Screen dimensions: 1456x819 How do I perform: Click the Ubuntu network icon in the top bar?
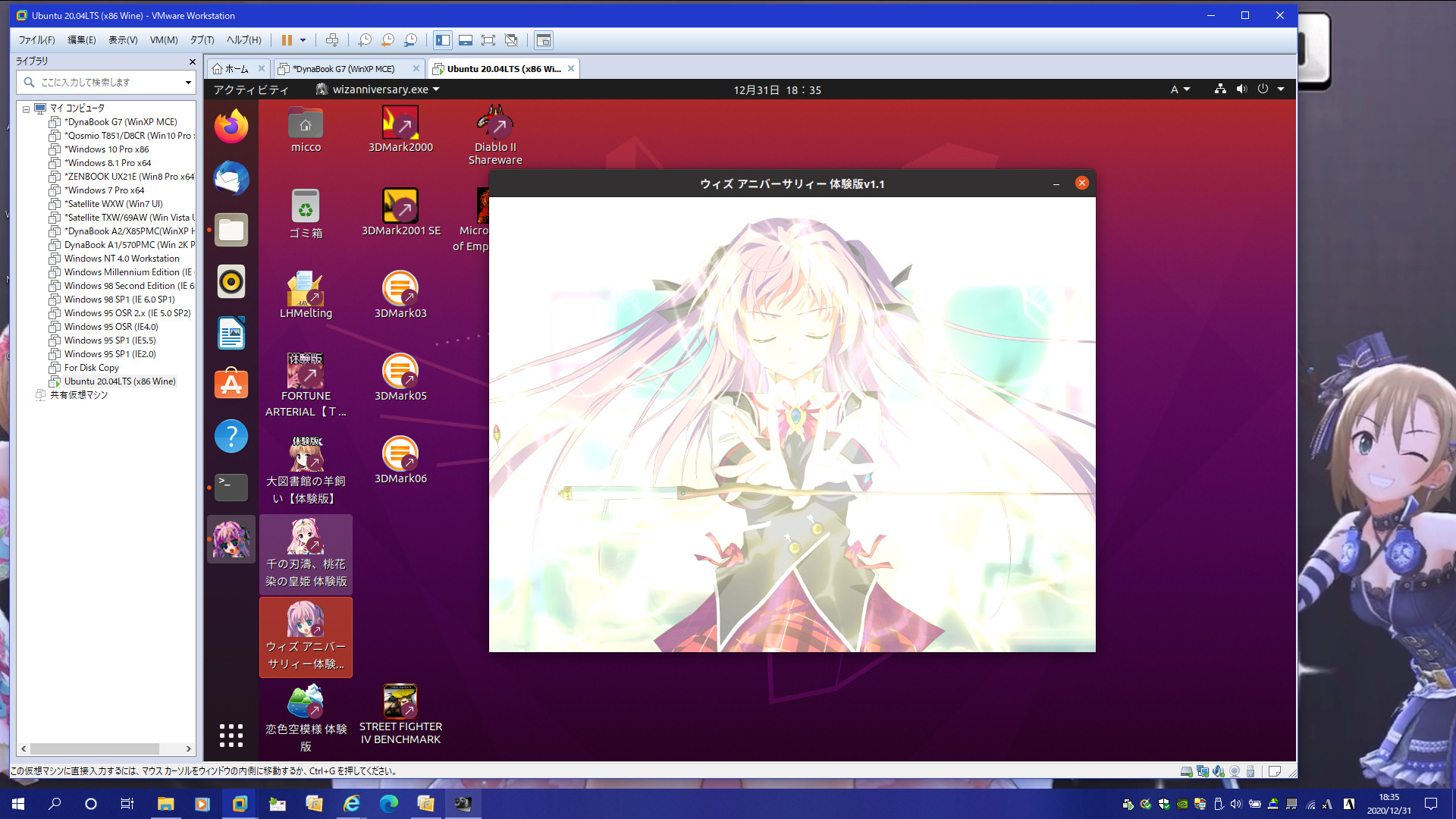coord(1220,89)
